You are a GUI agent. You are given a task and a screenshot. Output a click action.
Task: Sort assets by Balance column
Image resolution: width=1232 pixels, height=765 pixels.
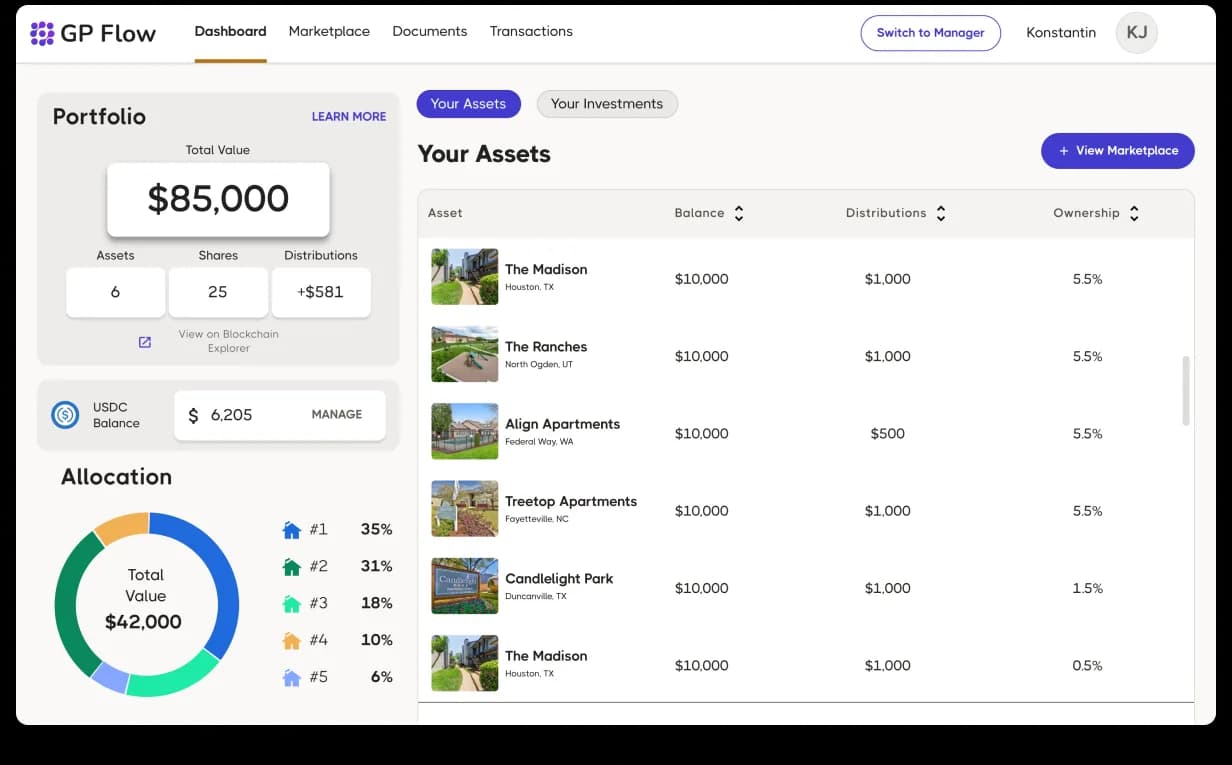pyautogui.click(x=739, y=213)
